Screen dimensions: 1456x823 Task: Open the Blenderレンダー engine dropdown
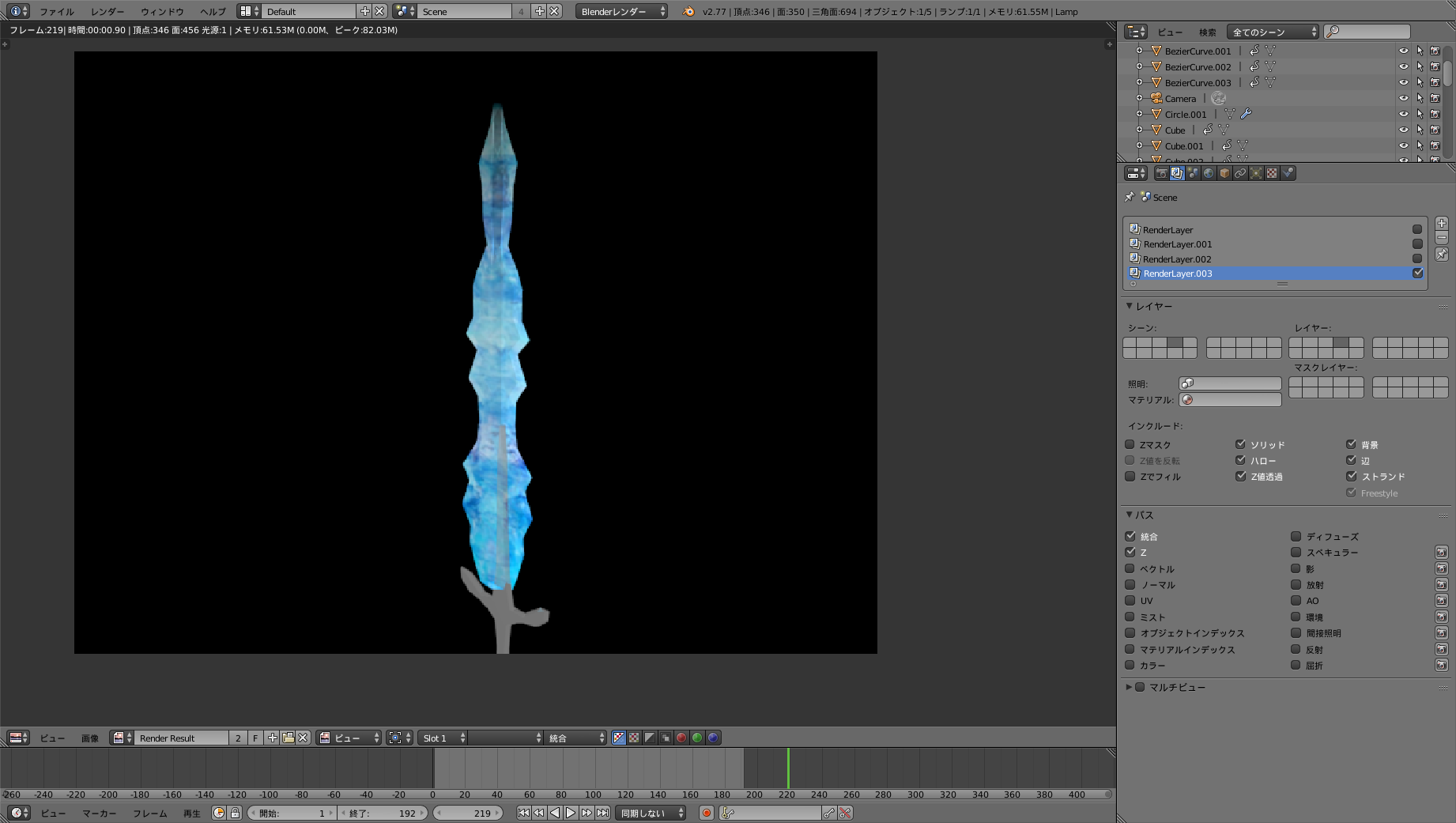point(621,11)
